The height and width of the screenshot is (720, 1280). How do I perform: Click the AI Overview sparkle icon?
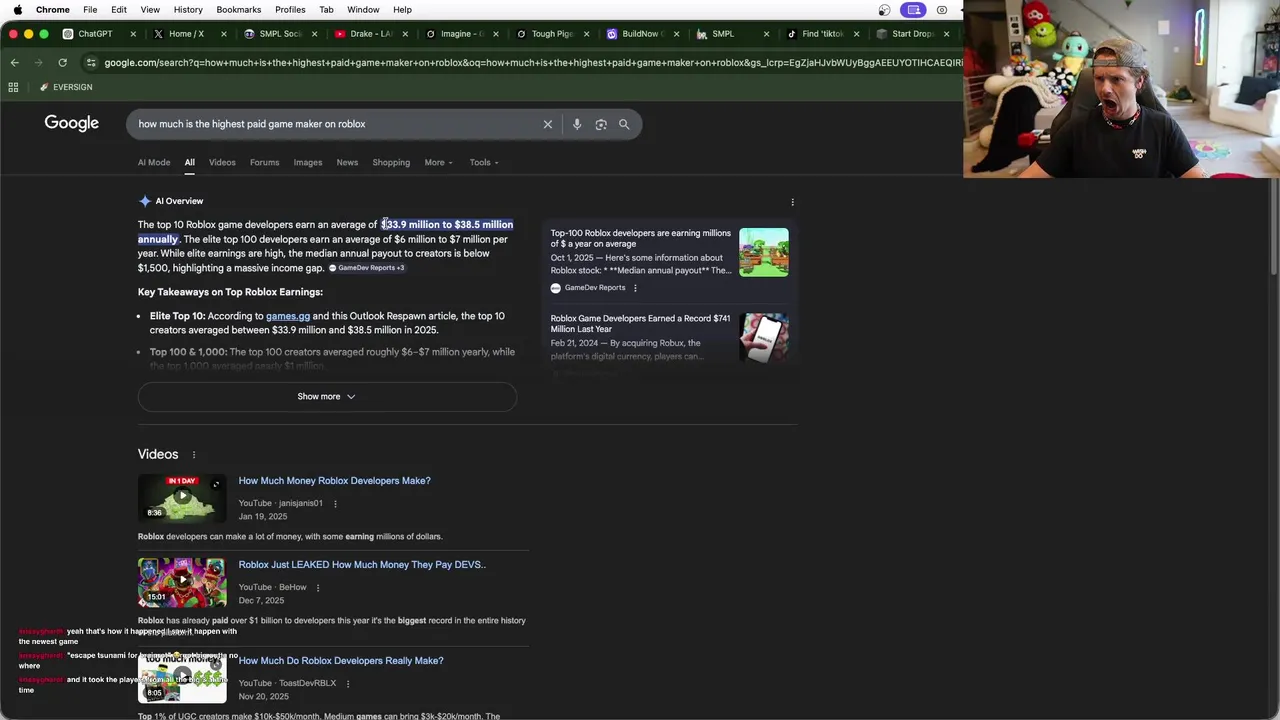(145, 201)
